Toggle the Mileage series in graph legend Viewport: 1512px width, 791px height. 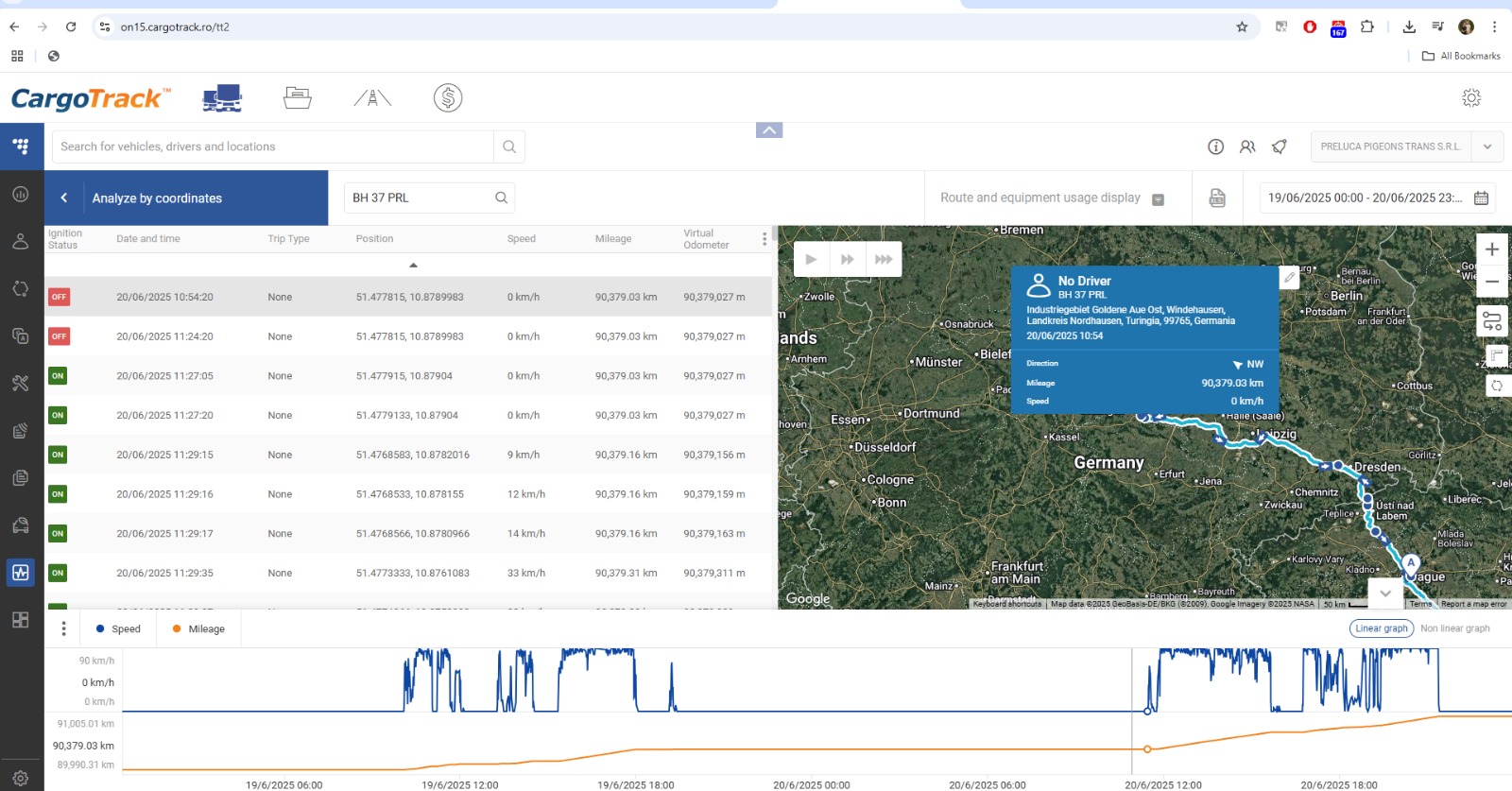198,628
